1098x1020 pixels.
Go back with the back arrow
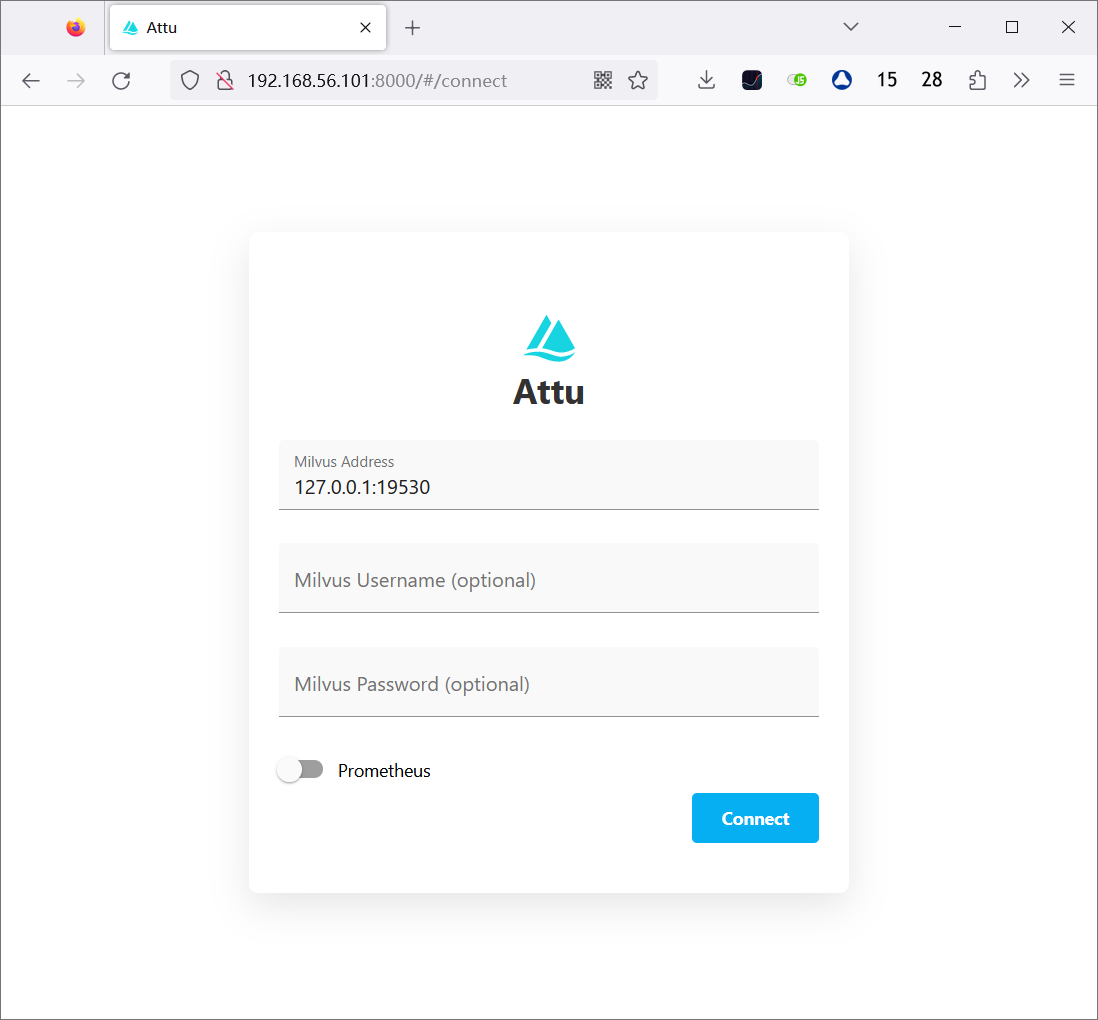(31, 81)
